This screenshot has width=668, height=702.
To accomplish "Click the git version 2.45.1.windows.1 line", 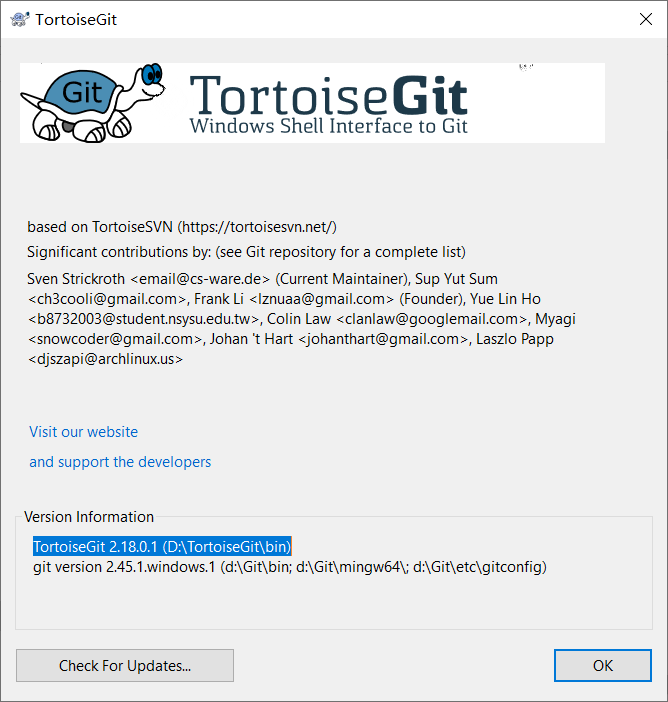I will 290,567.
